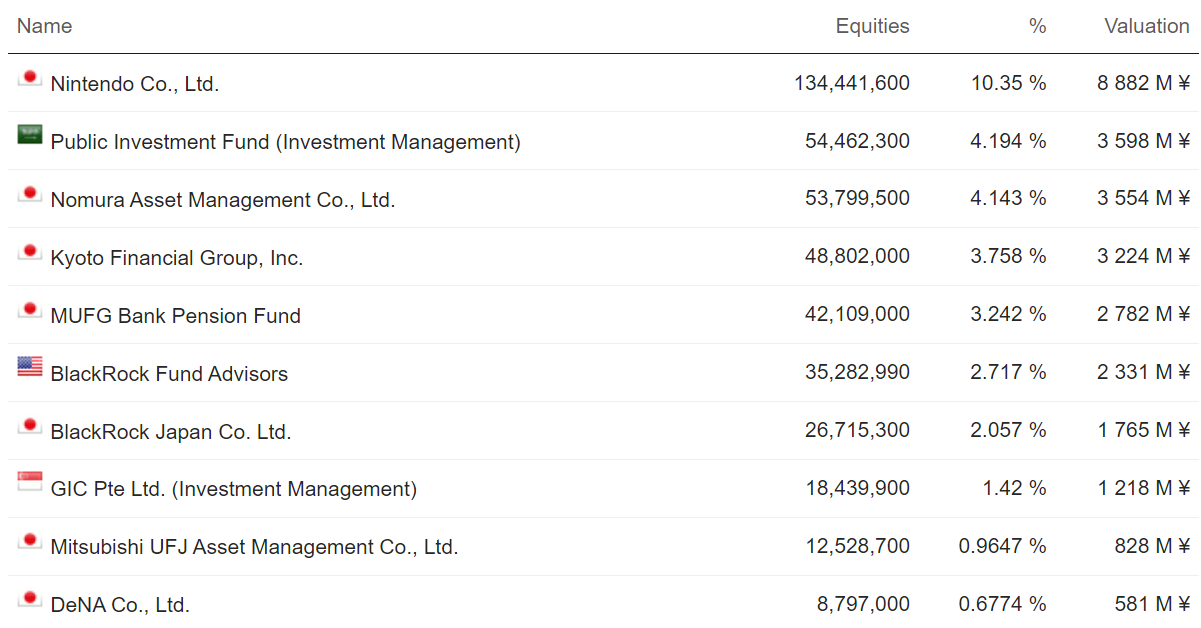1201x628 pixels.
Task: Click the Valuation column header
Action: coord(1146,26)
